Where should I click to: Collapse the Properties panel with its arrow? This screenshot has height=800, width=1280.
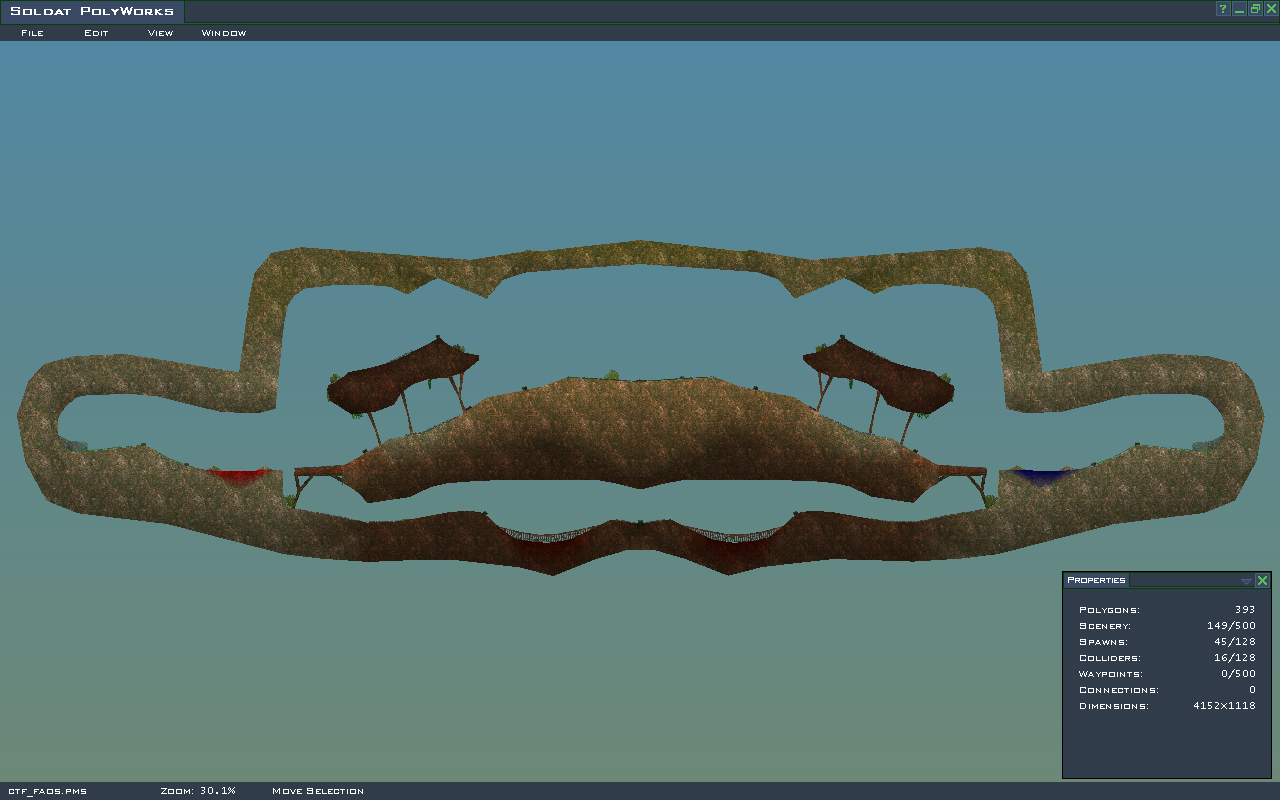click(1246, 581)
